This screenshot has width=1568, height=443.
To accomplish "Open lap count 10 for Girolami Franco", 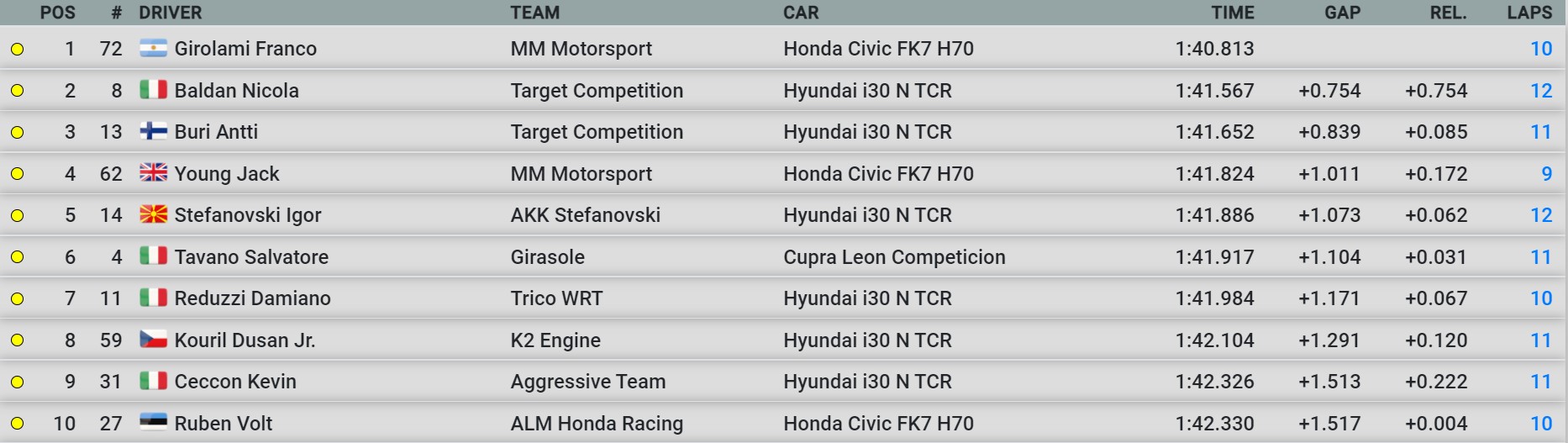I will [1541, 49].
